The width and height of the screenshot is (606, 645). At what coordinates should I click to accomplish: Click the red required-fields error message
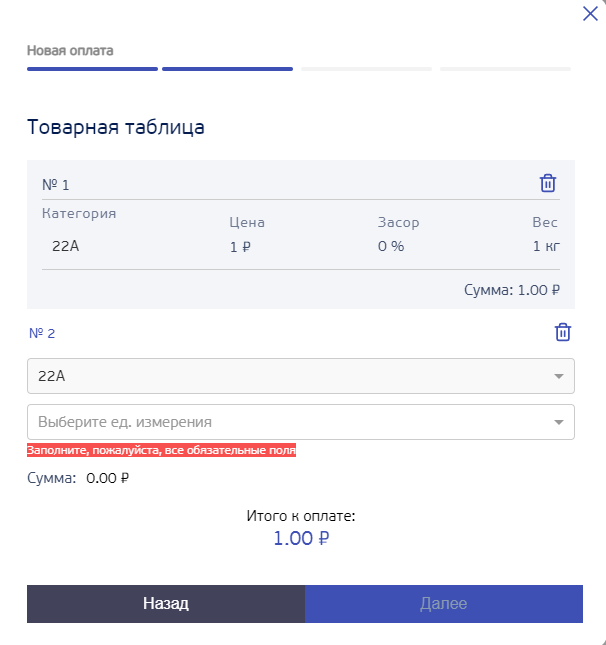point(161,451)
